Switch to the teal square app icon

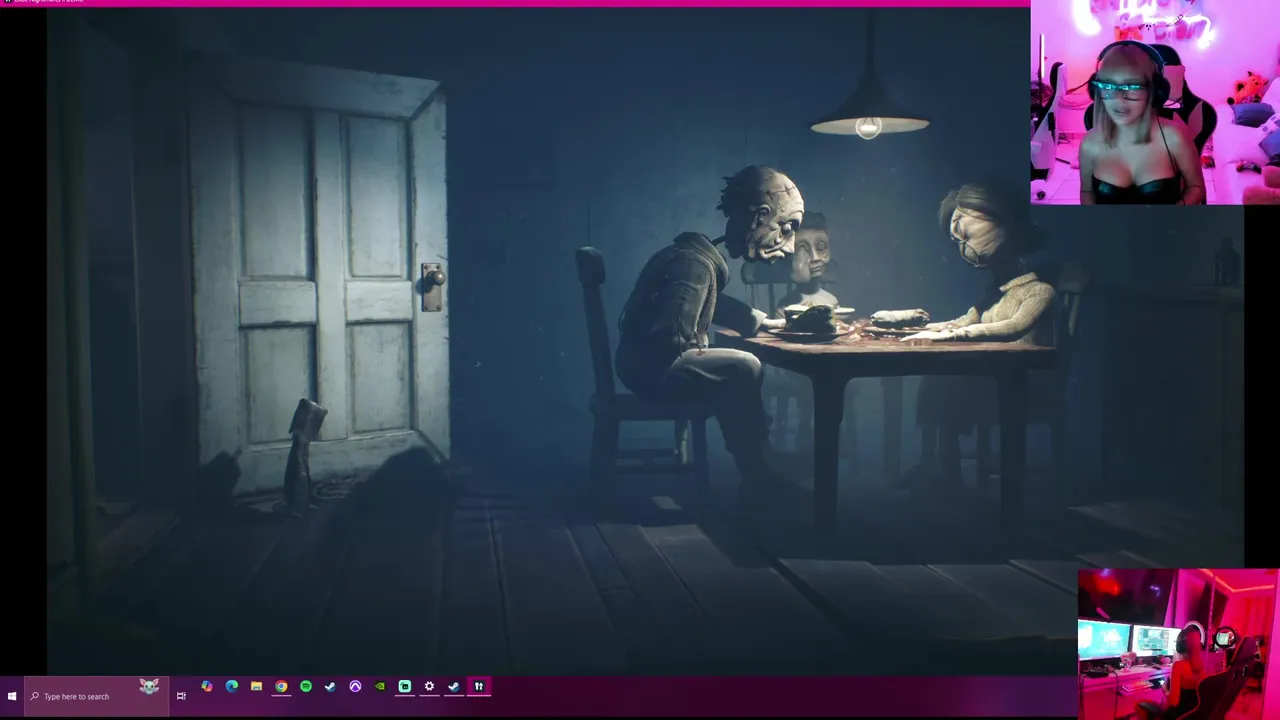tap(405, 686)
